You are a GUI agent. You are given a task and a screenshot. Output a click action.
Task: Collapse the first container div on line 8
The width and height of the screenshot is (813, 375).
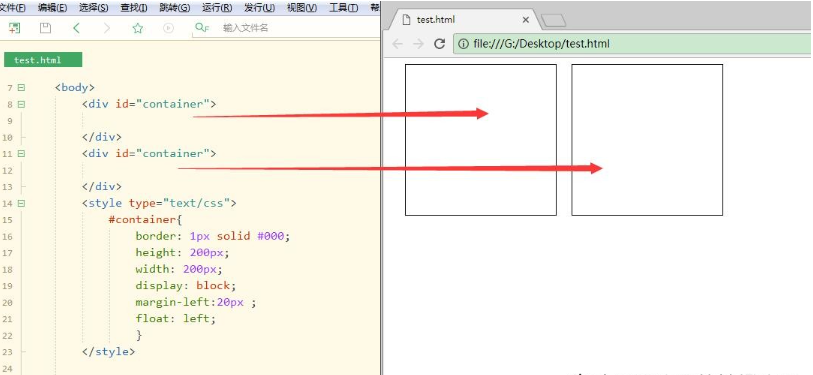tap(21, 104)
